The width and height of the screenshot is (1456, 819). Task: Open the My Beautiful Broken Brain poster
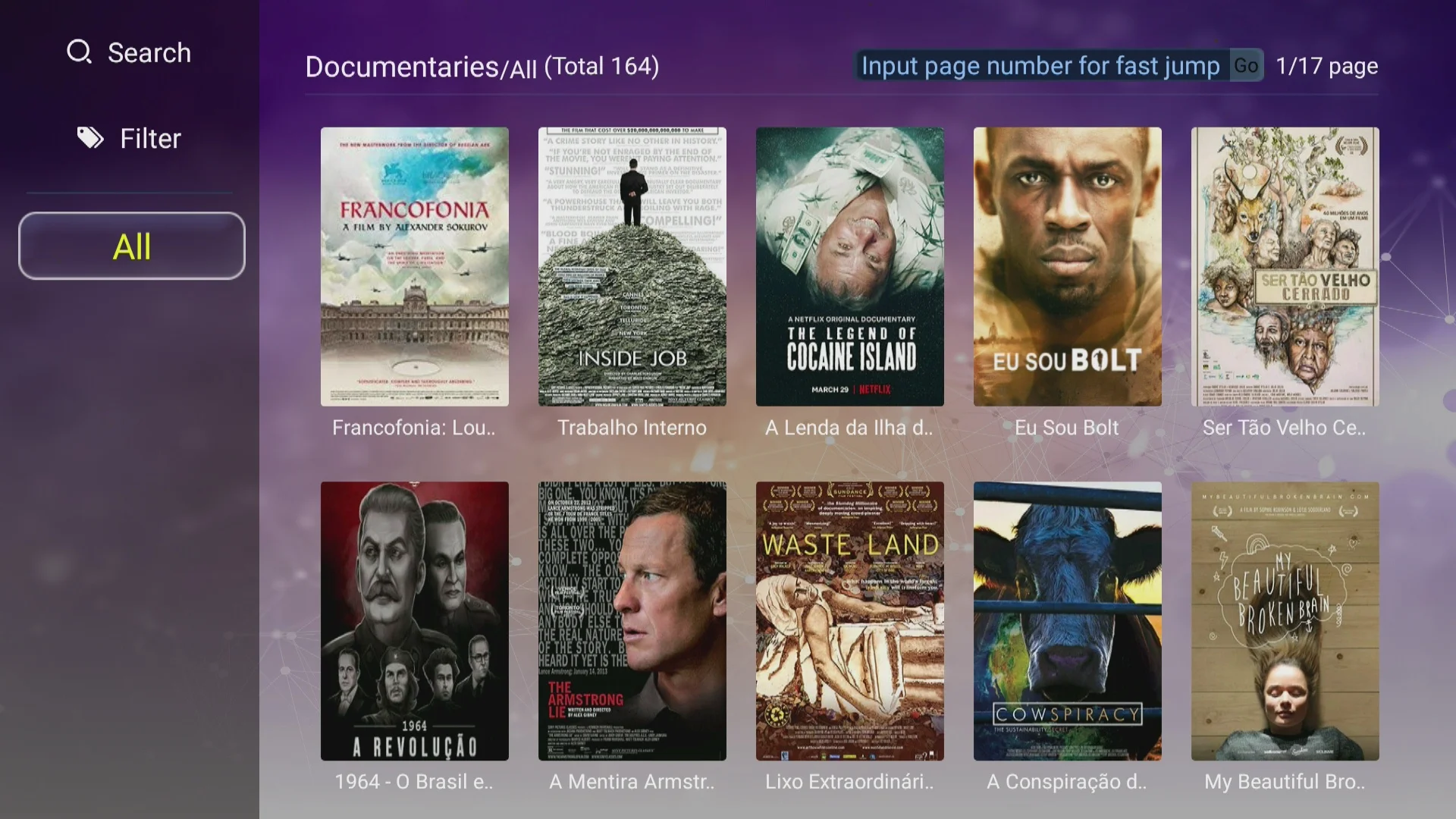1285,621
